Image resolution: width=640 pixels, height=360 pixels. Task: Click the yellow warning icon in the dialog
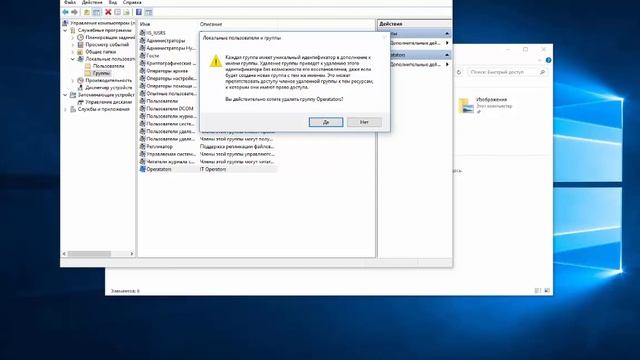coord(216,61)
